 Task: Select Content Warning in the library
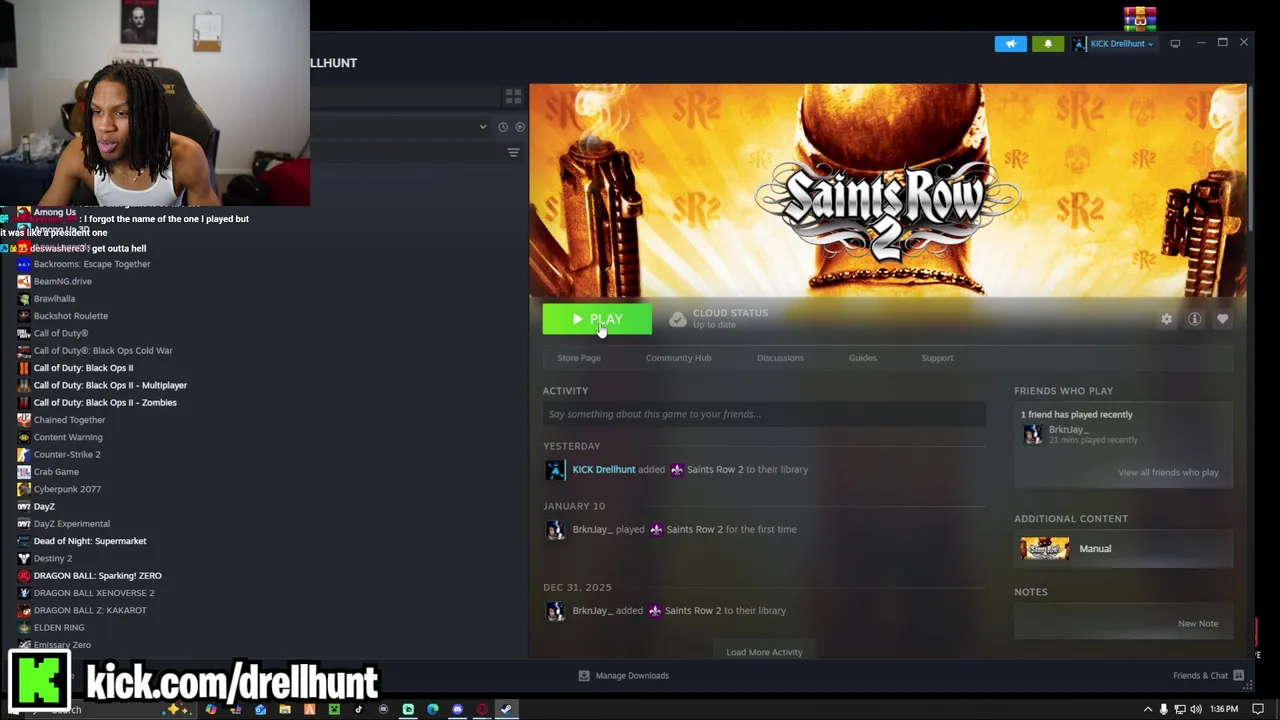pos(68,437)
